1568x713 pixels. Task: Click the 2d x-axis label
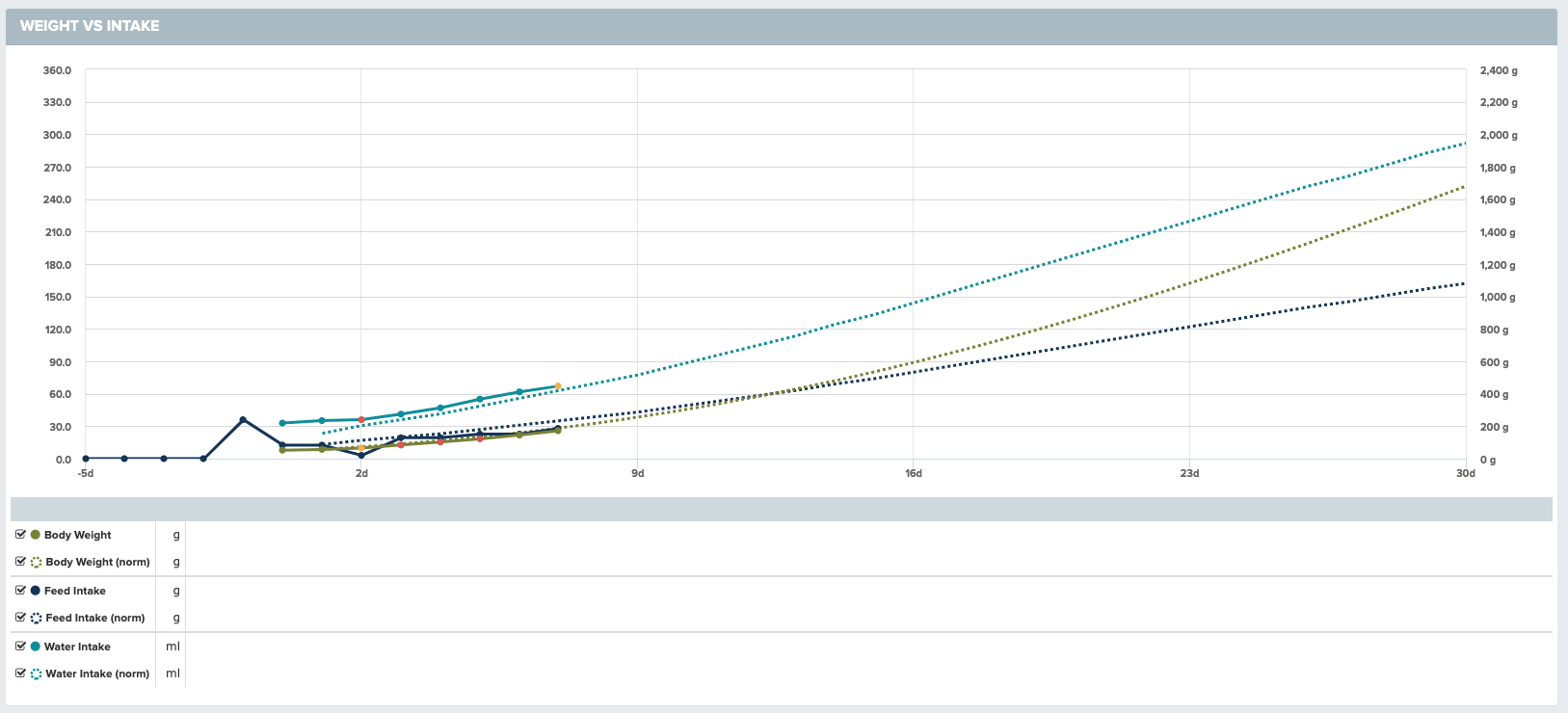pyautogui.click(x=361, y=473)
